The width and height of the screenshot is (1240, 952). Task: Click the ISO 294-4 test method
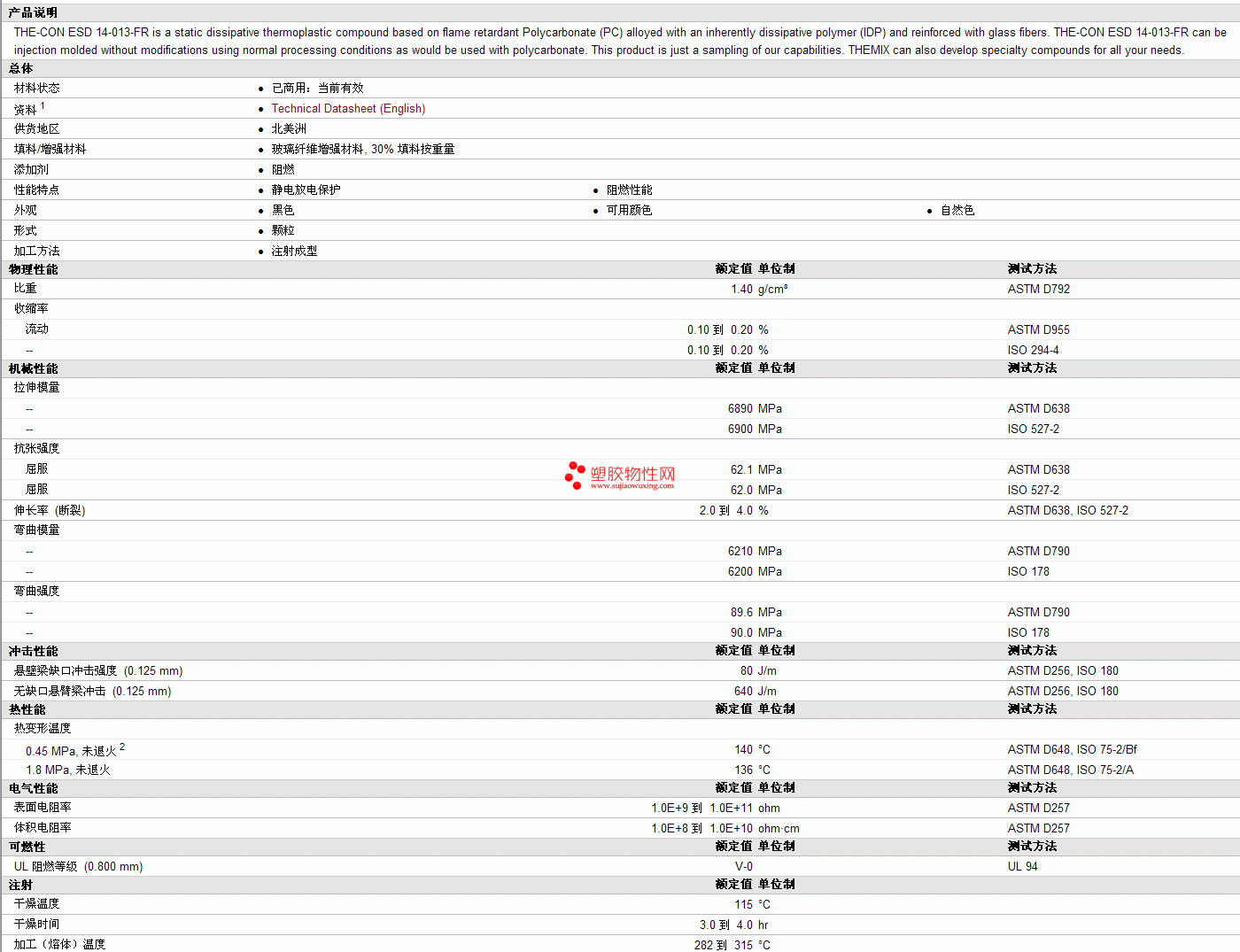coord(1033,350)
